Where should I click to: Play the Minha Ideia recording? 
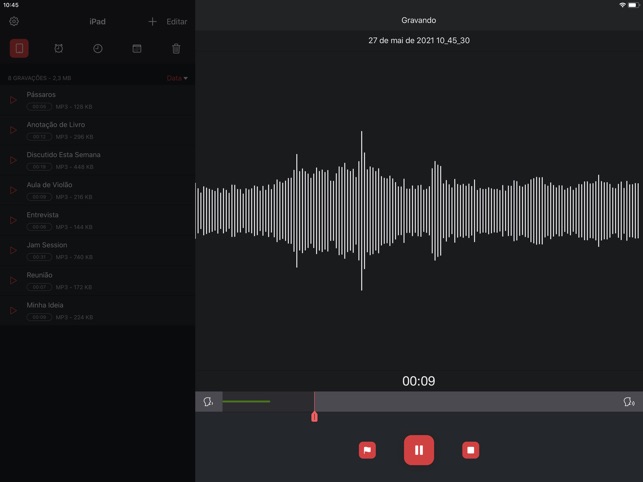[13, 311]
